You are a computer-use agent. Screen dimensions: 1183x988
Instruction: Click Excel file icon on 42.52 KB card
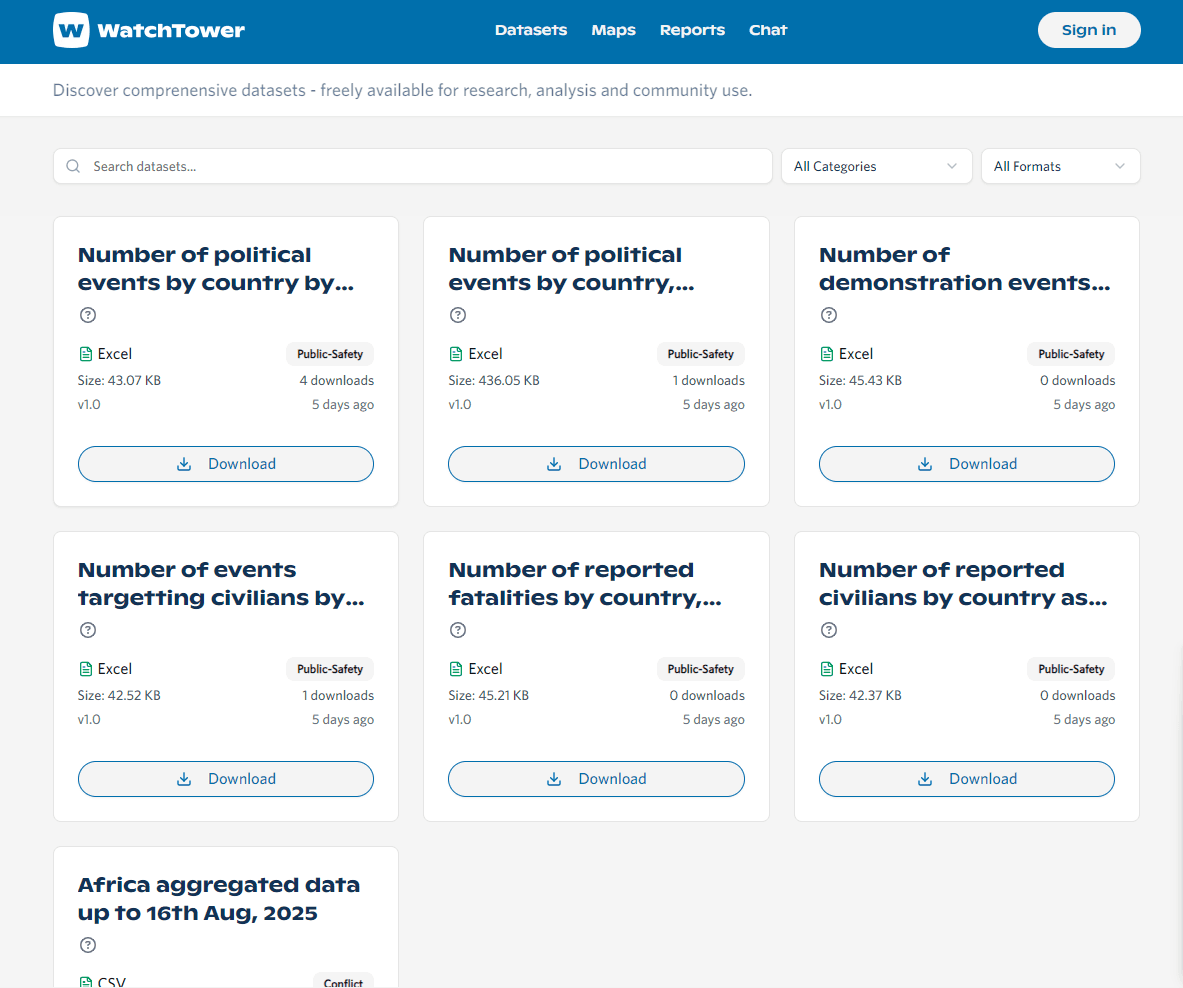[86, 669]
